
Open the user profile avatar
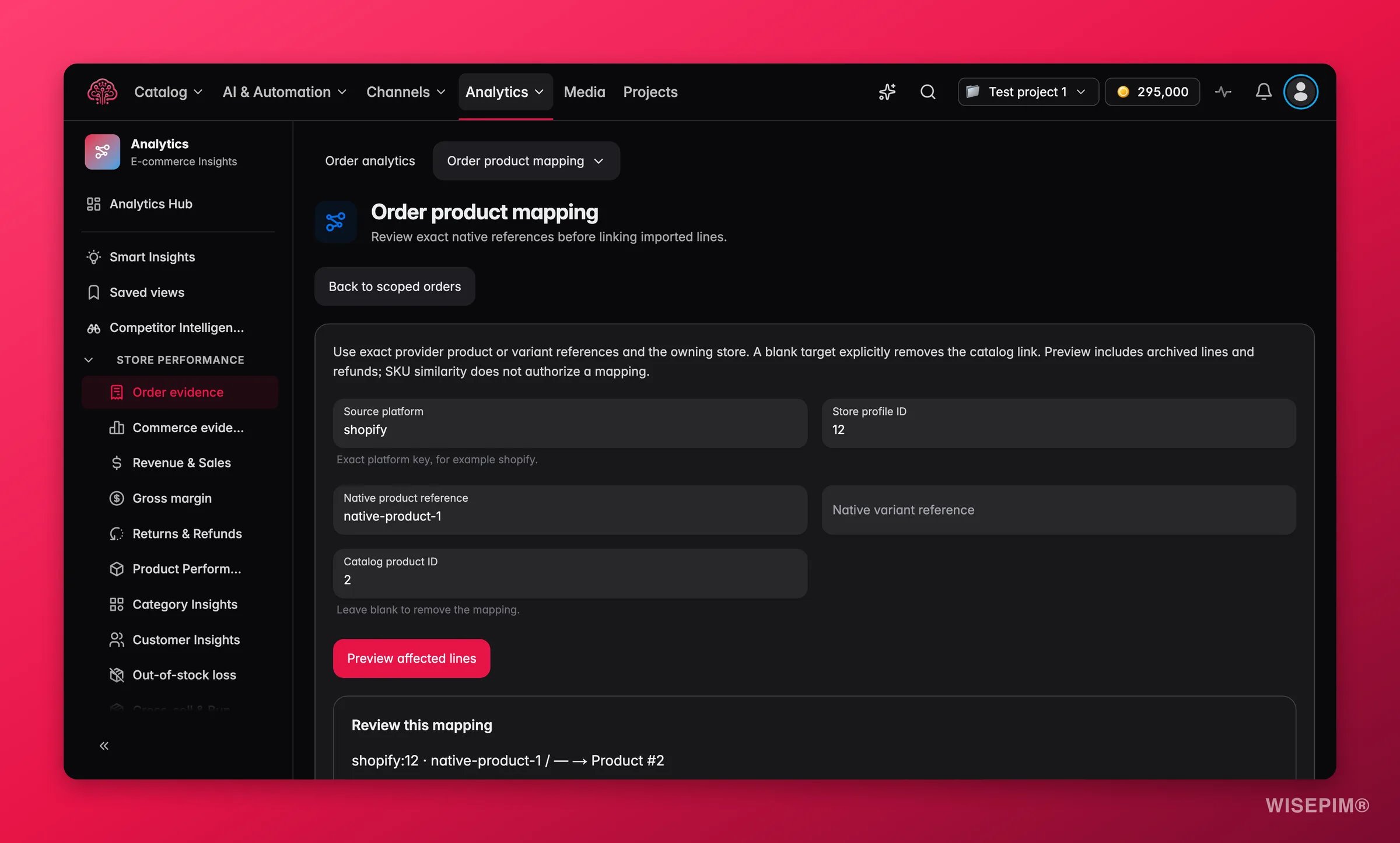tap(1300, 92)
